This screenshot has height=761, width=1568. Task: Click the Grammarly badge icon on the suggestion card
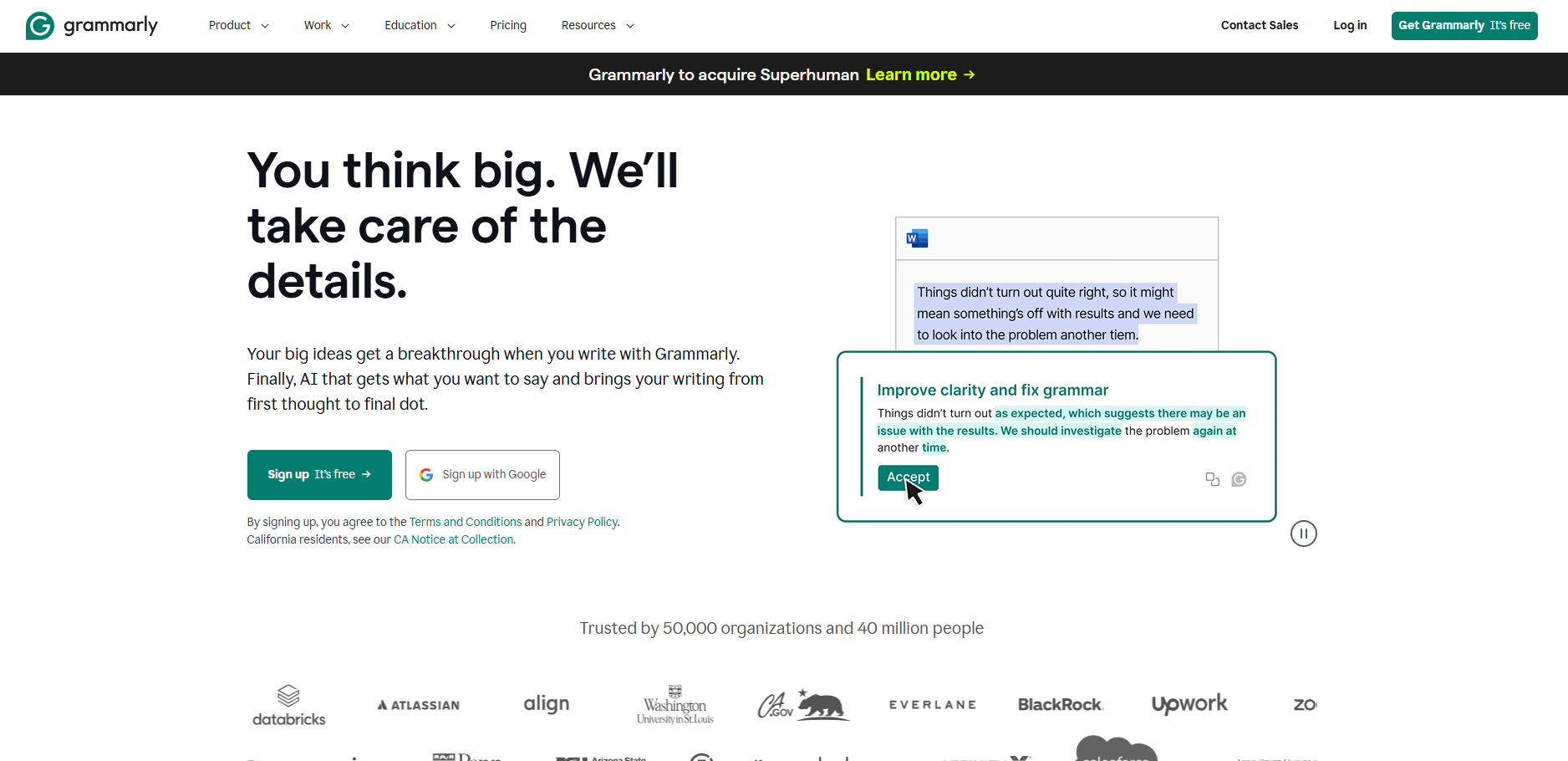tap(1239, 479)
